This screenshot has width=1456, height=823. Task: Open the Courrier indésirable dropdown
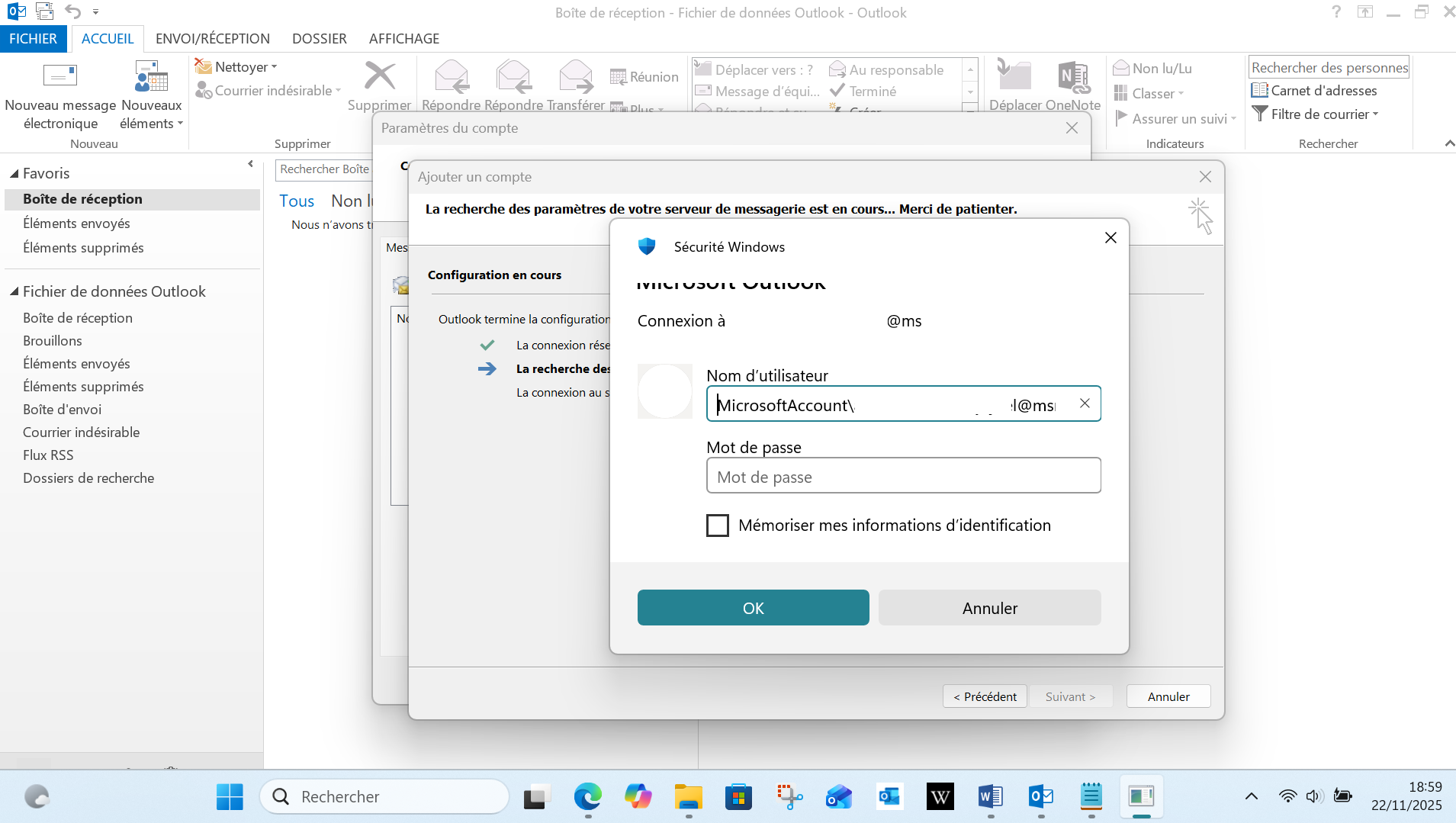(268, 91)
